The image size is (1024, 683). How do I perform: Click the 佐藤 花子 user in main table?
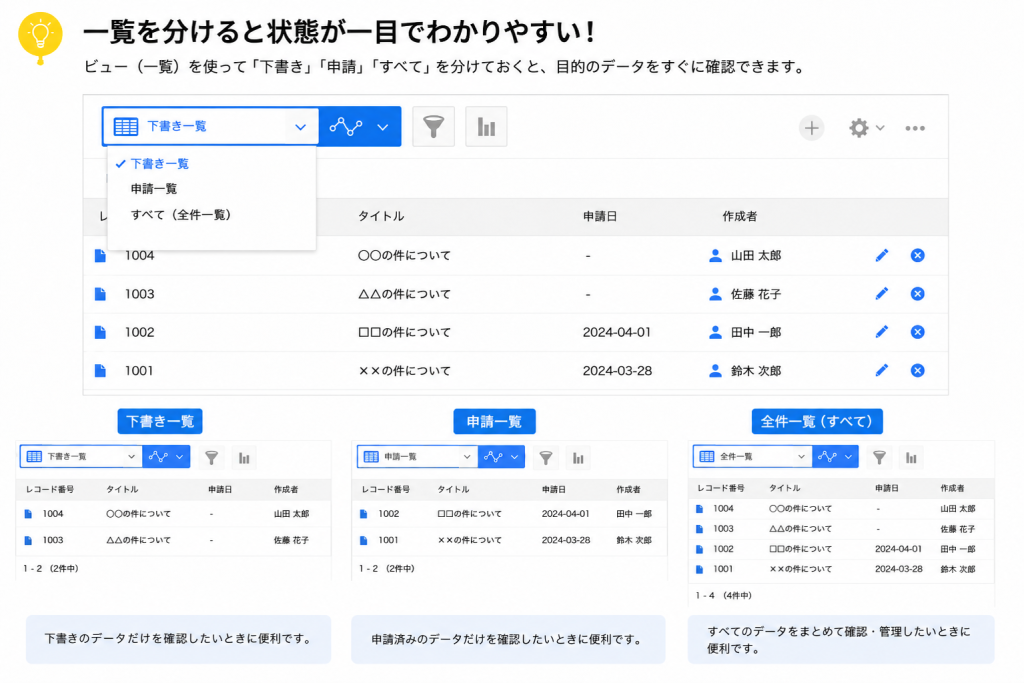[745, 294]
